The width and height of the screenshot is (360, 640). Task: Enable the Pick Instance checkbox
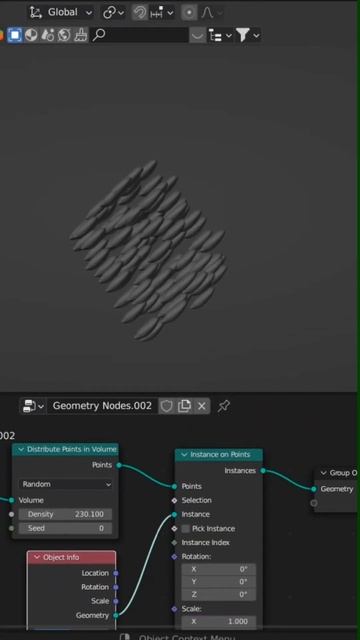click(186, 529)
